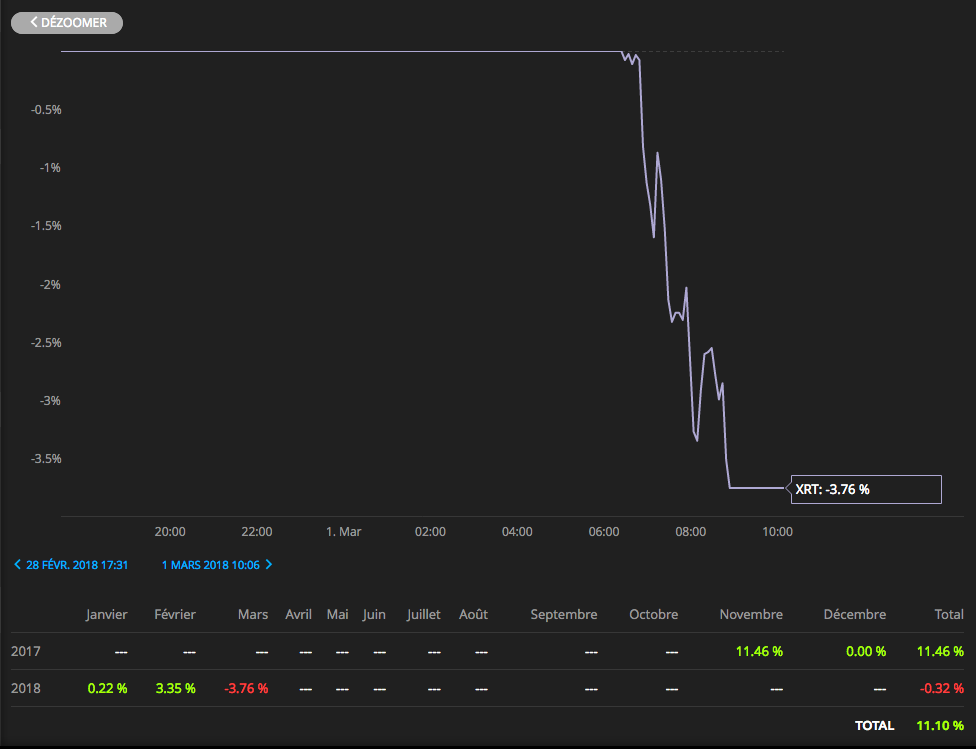Select the 2018 row label
976x749 pixels.
pyautogui.click(x=26, y=689)
